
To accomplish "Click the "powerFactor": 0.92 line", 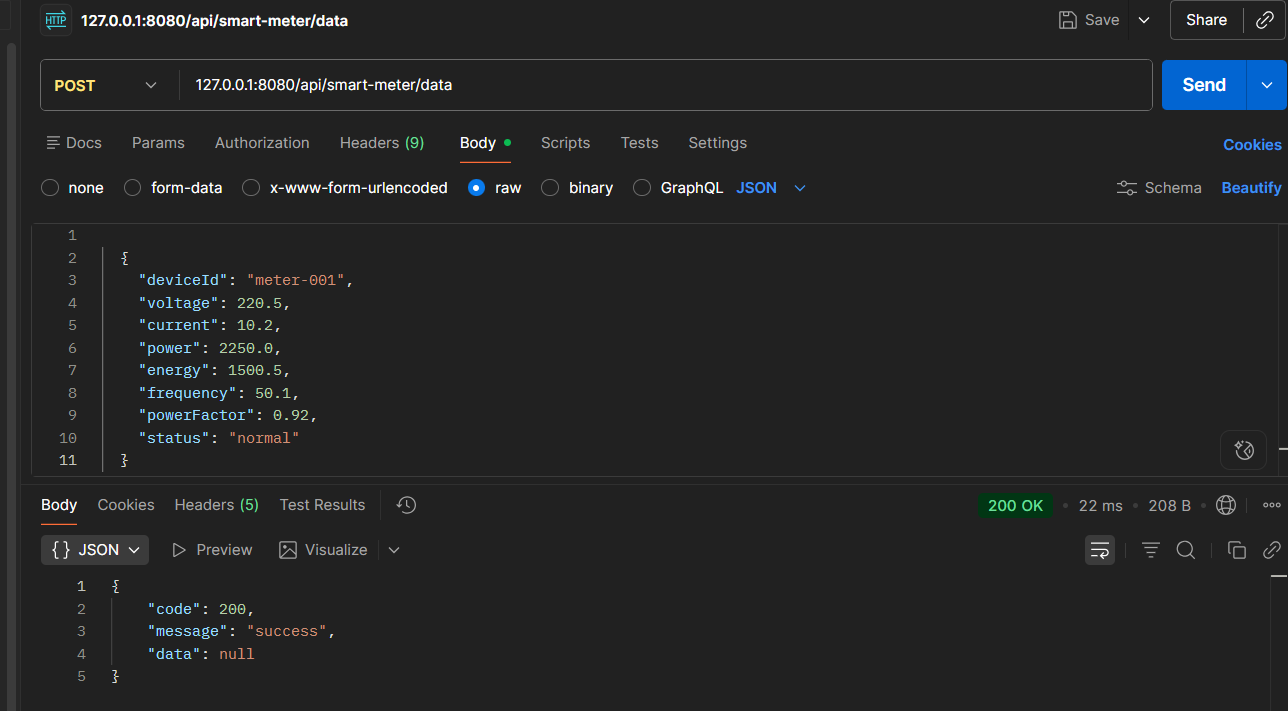I will pos(228,415).
